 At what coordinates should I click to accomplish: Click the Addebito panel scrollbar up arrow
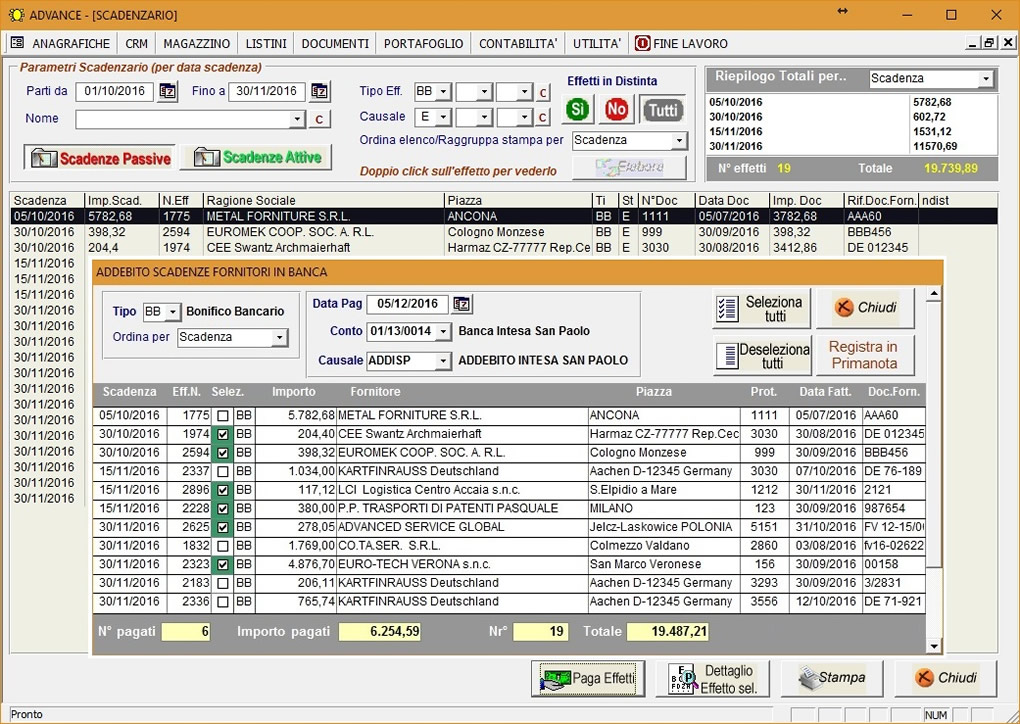click(934, 294)
